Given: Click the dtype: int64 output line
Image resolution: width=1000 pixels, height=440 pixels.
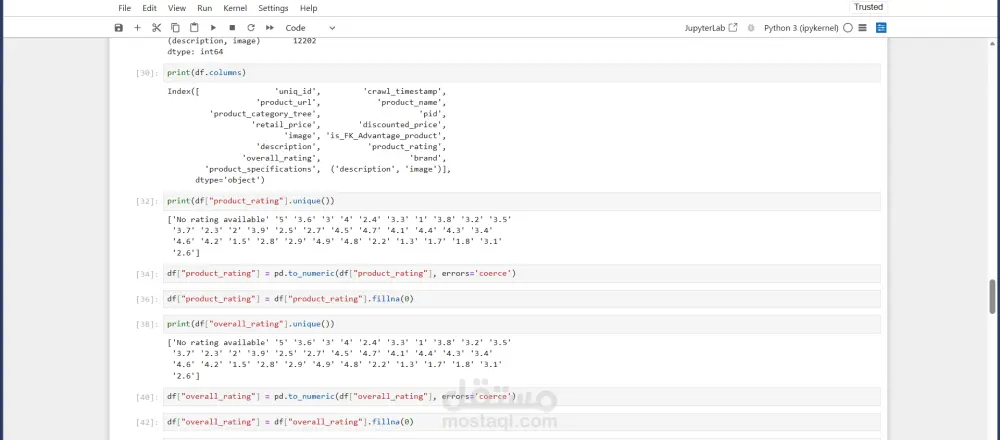Looking at the screenshot, I should pos(195,52).
